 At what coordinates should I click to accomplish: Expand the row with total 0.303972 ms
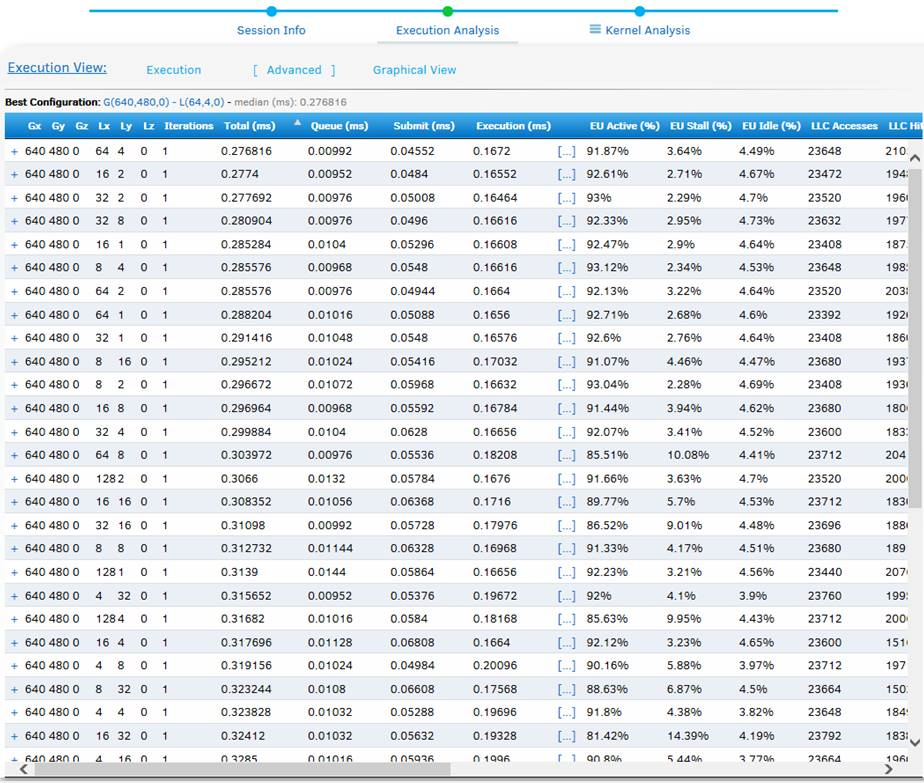click(x=14, y=455)
